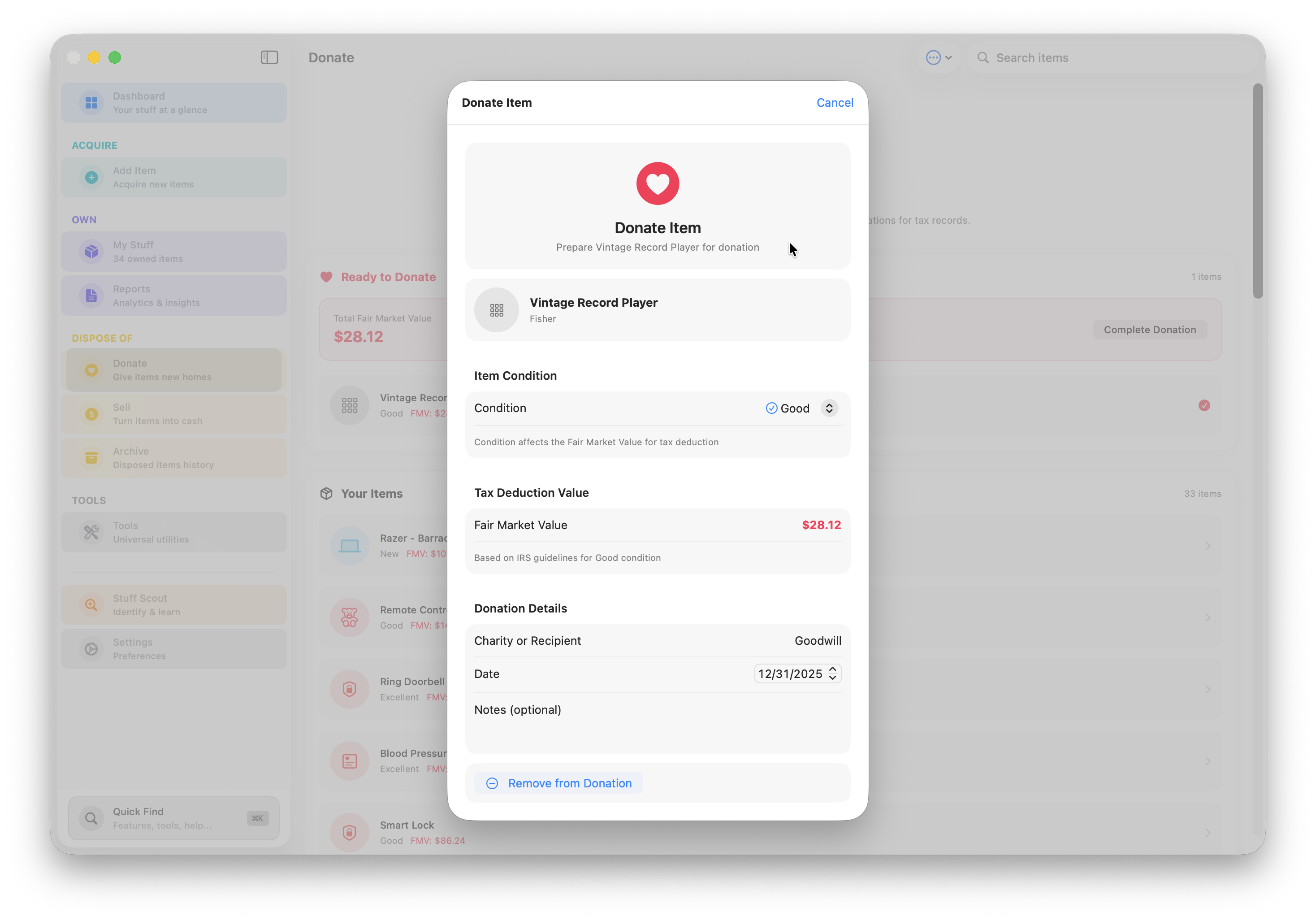Open the Condition dropdown showing Good
Viewport: 1316px width, 921px height.
pos(829,408)
